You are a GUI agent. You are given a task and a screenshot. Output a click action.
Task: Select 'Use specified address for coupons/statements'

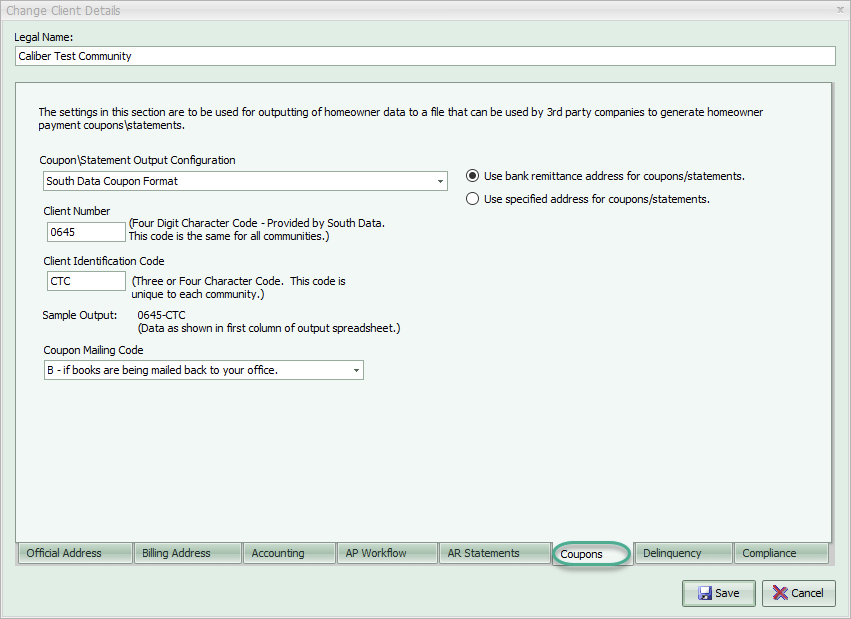point(471,197)
